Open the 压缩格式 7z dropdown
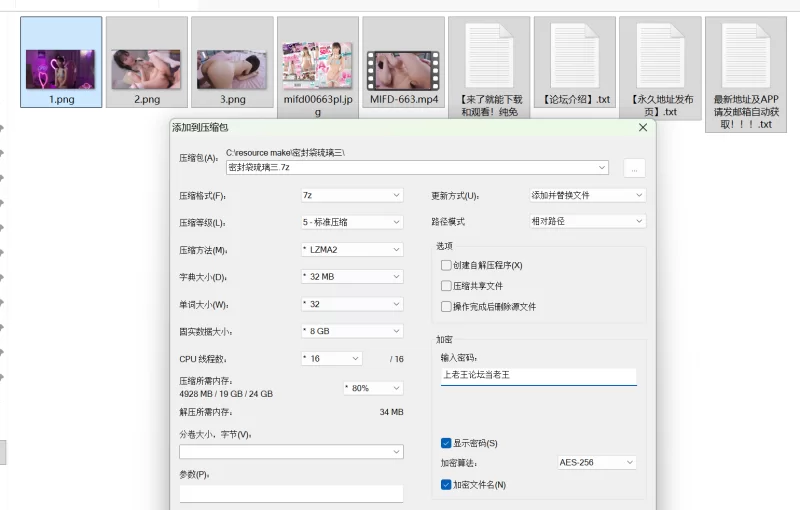The height and width of the screenshot is (510, 800). [x=352, y=195]
